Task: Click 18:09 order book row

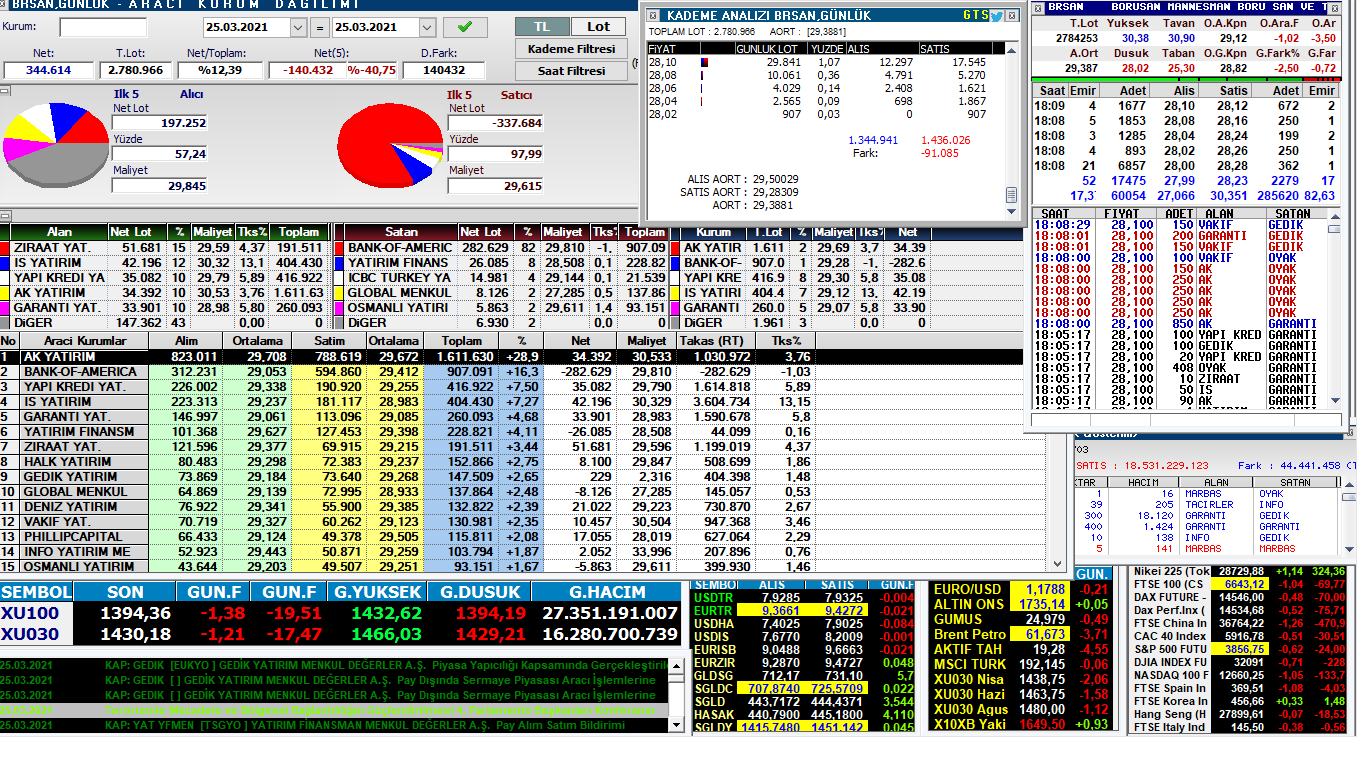Action: [1185, 106]
